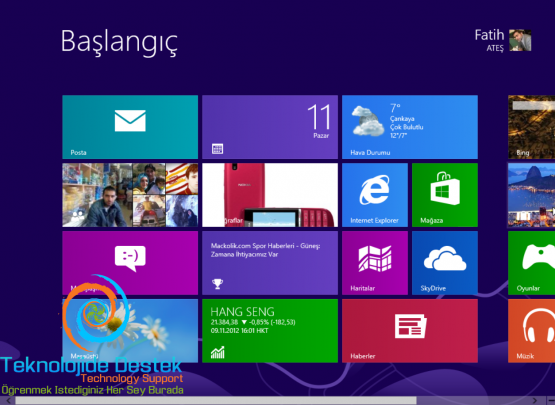Open the calendar tile showing 11 Pazar

(x=270, y=127)
